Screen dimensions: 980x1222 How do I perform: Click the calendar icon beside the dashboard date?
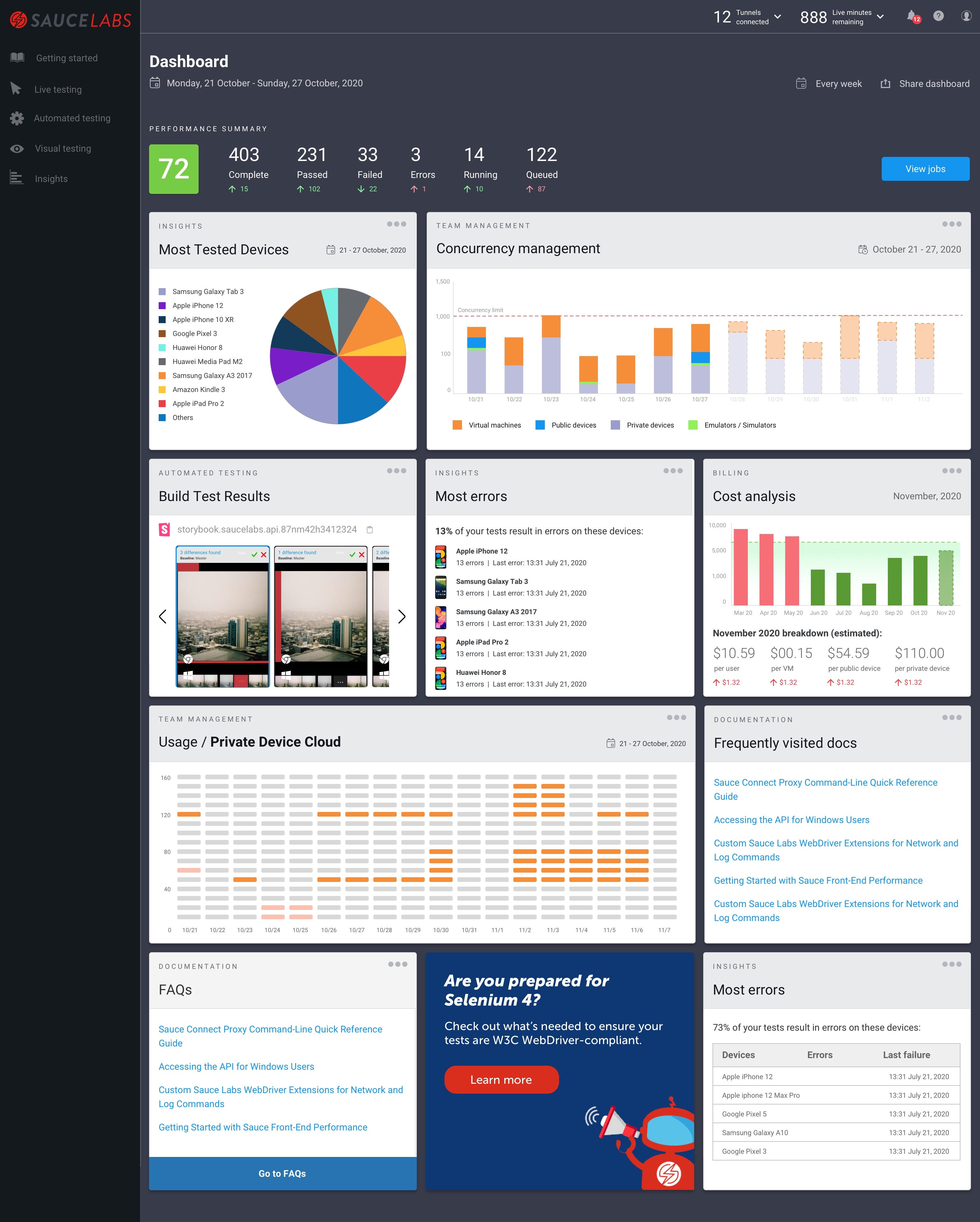(x=155, y=83)
